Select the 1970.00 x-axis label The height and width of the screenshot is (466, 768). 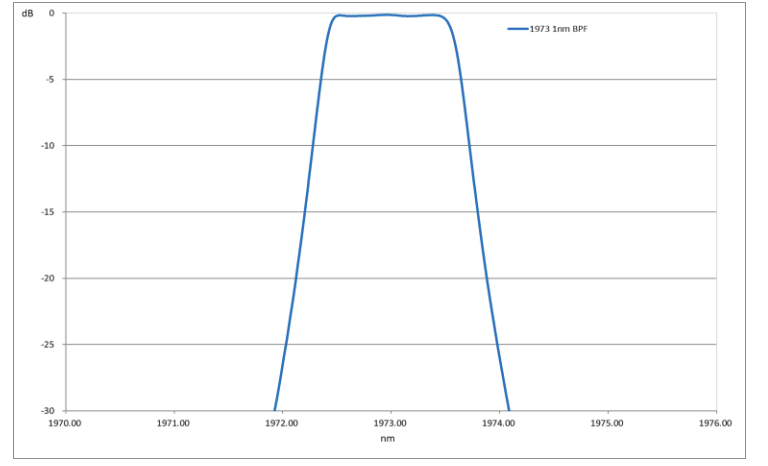click(66, 423)
